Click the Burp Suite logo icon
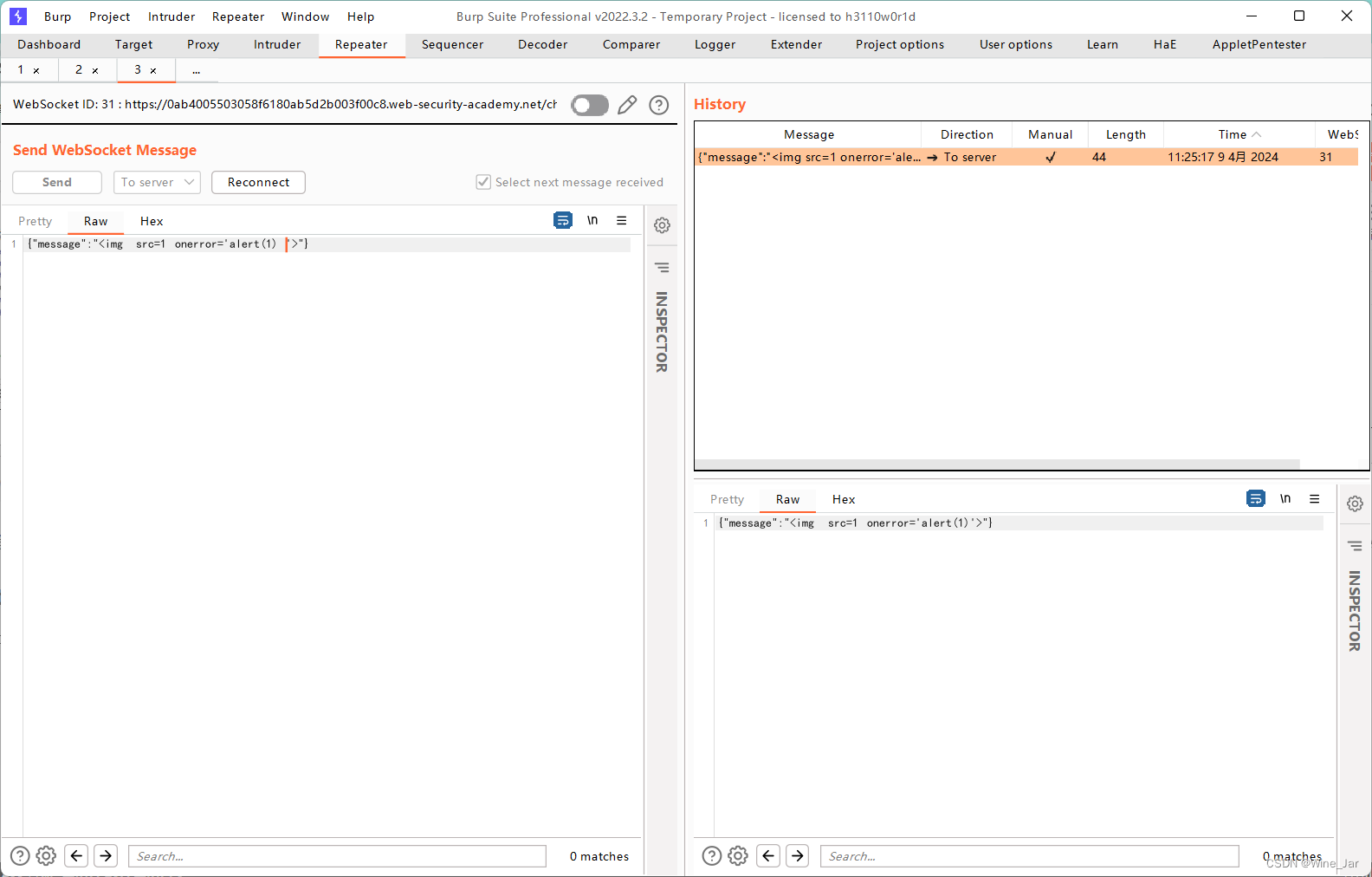Screen dimensions: 1372x877 [18, 16]
